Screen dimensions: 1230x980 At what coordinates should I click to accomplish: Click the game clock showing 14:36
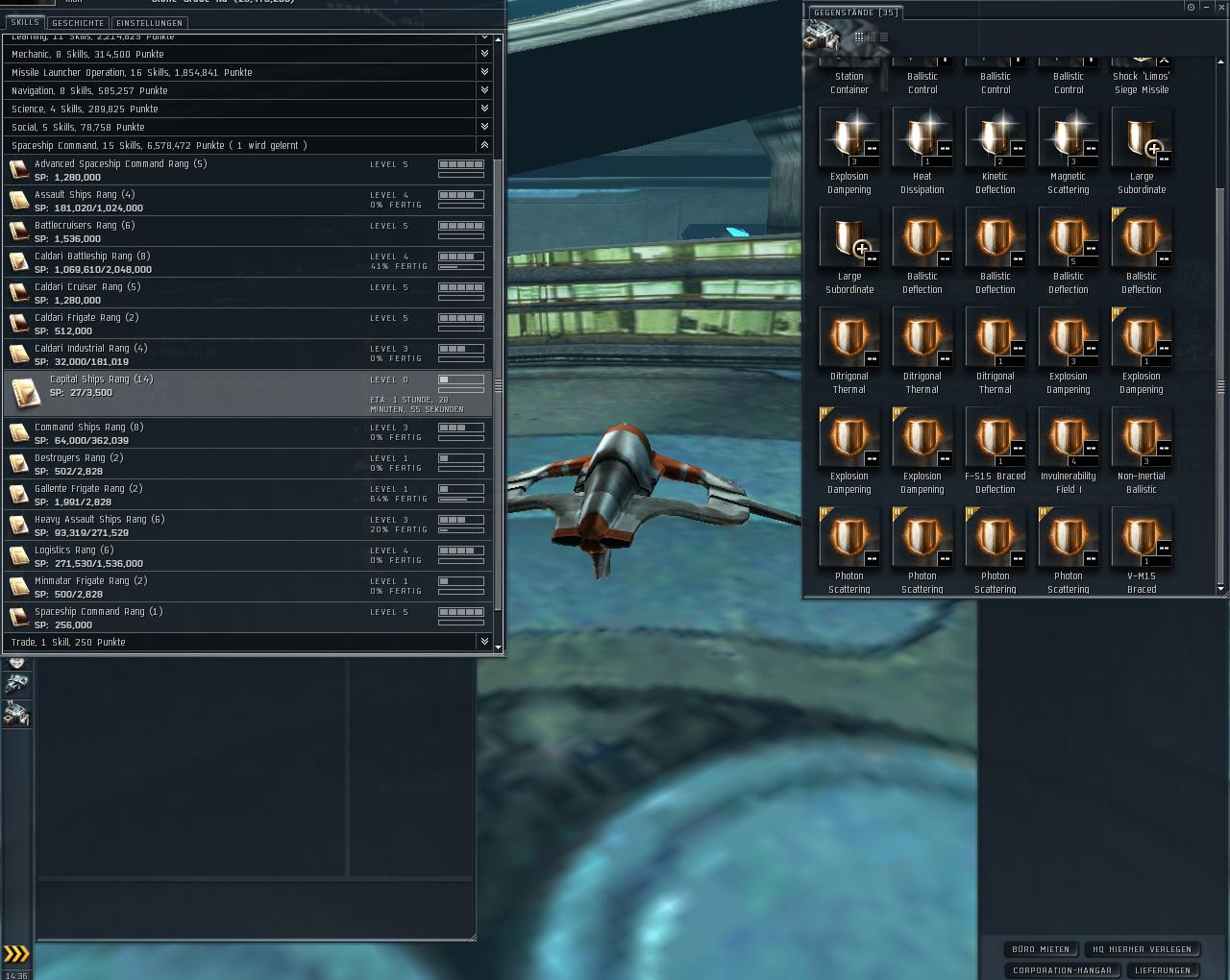coord(16,975)
